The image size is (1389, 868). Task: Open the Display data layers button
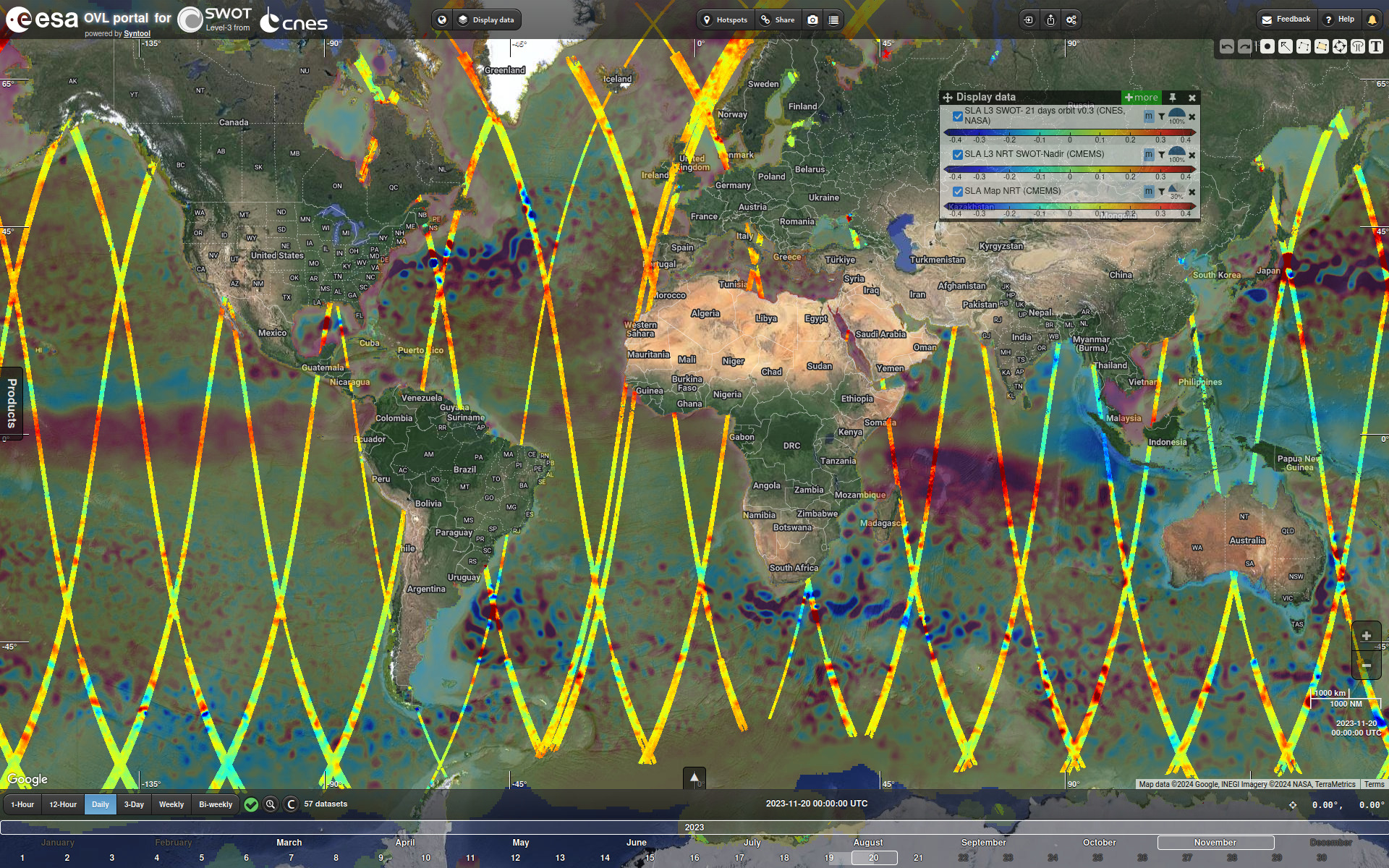click(486, 20)
